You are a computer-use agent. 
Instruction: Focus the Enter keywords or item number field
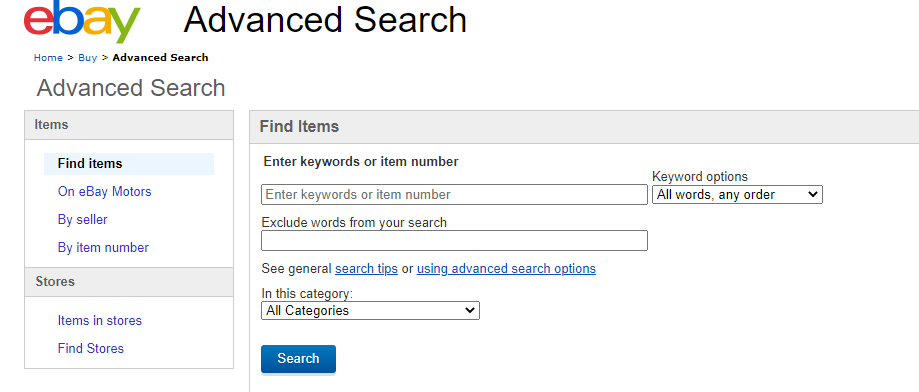(454, 195)
